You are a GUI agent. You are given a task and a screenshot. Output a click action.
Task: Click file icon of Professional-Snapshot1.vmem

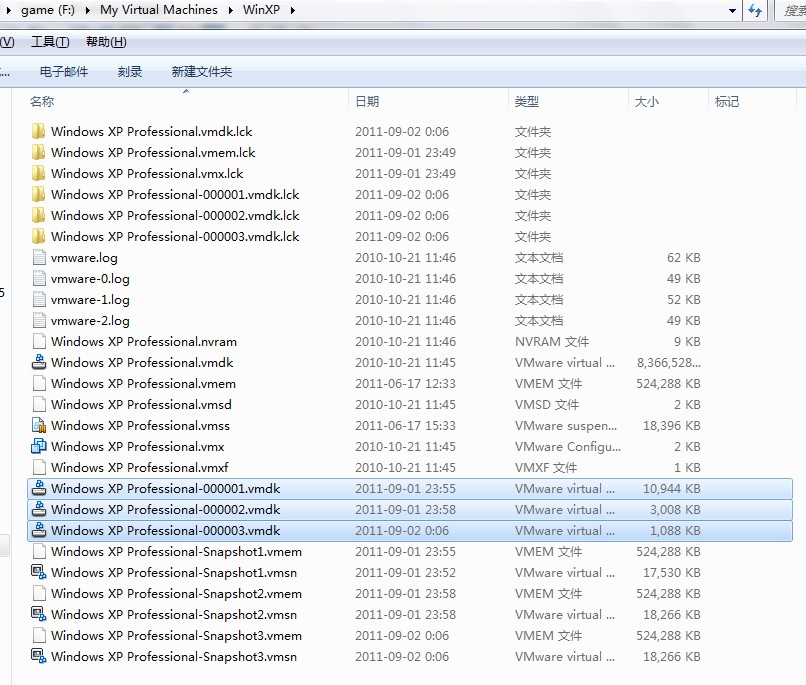(x=39, y=551)
